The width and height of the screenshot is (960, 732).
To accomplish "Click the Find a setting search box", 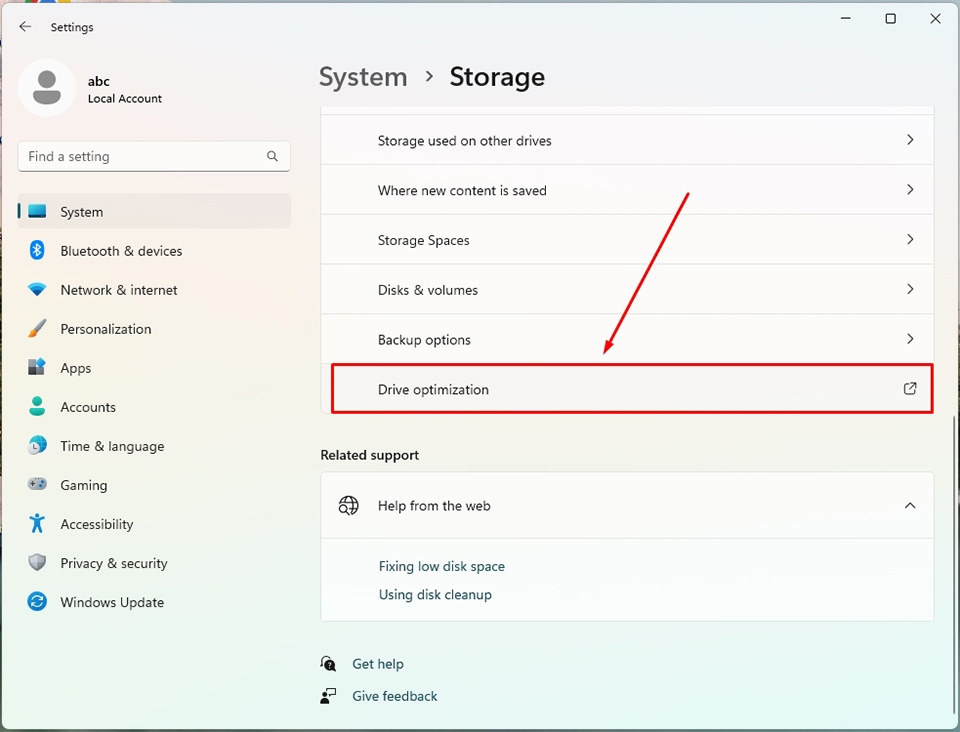I will 154,157.
